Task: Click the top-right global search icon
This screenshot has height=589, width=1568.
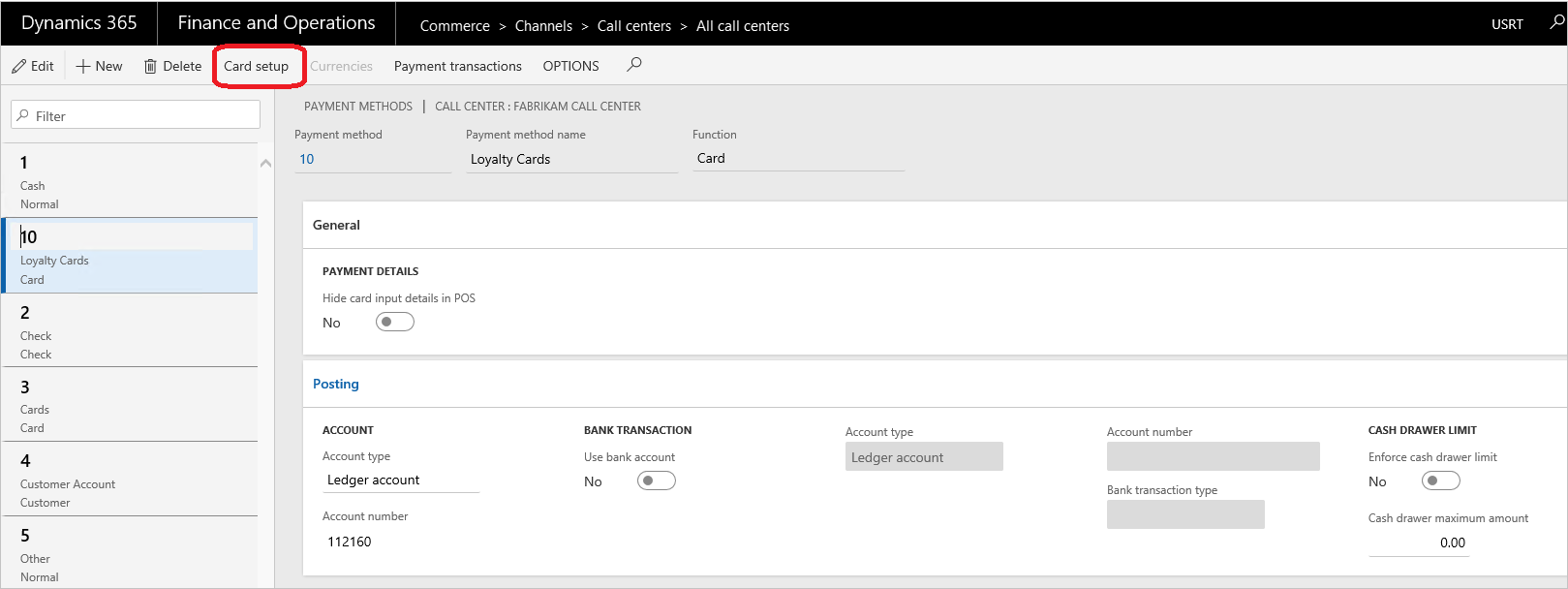Action: tap(1556, 22)
